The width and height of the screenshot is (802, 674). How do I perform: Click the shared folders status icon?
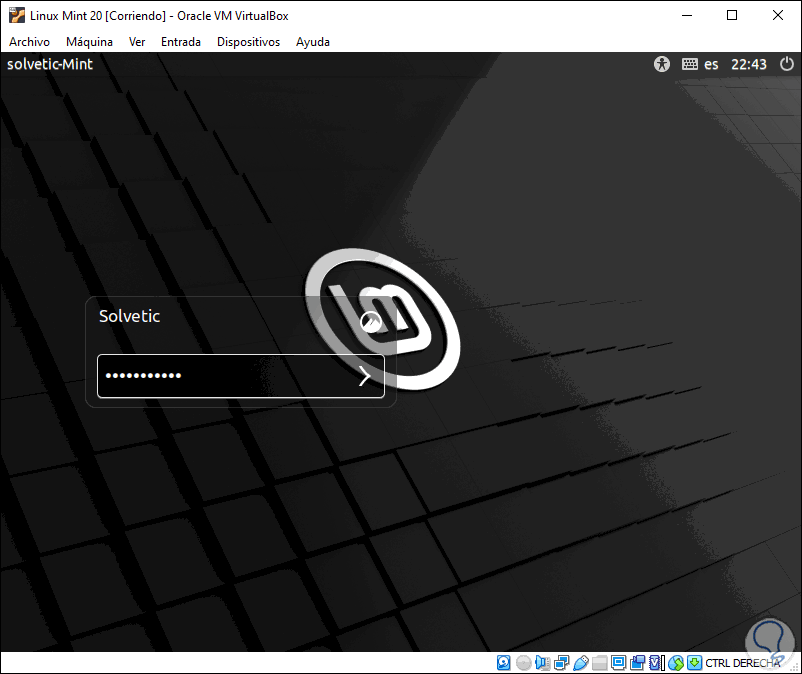[599, 663]
